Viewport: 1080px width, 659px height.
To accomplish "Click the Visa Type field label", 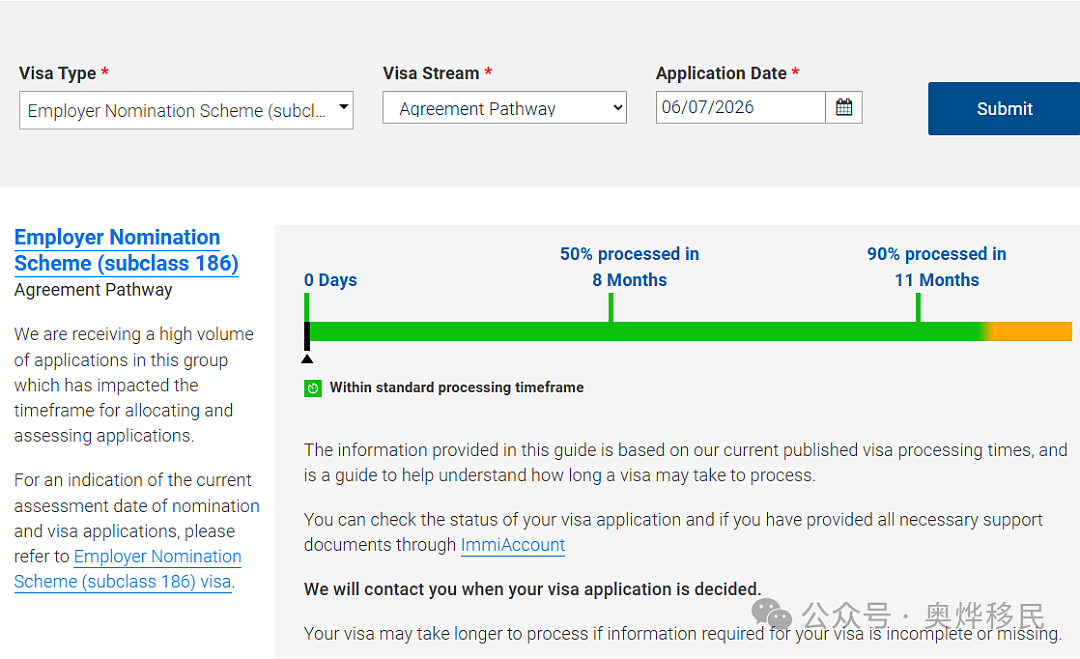I will pos(58,73).
